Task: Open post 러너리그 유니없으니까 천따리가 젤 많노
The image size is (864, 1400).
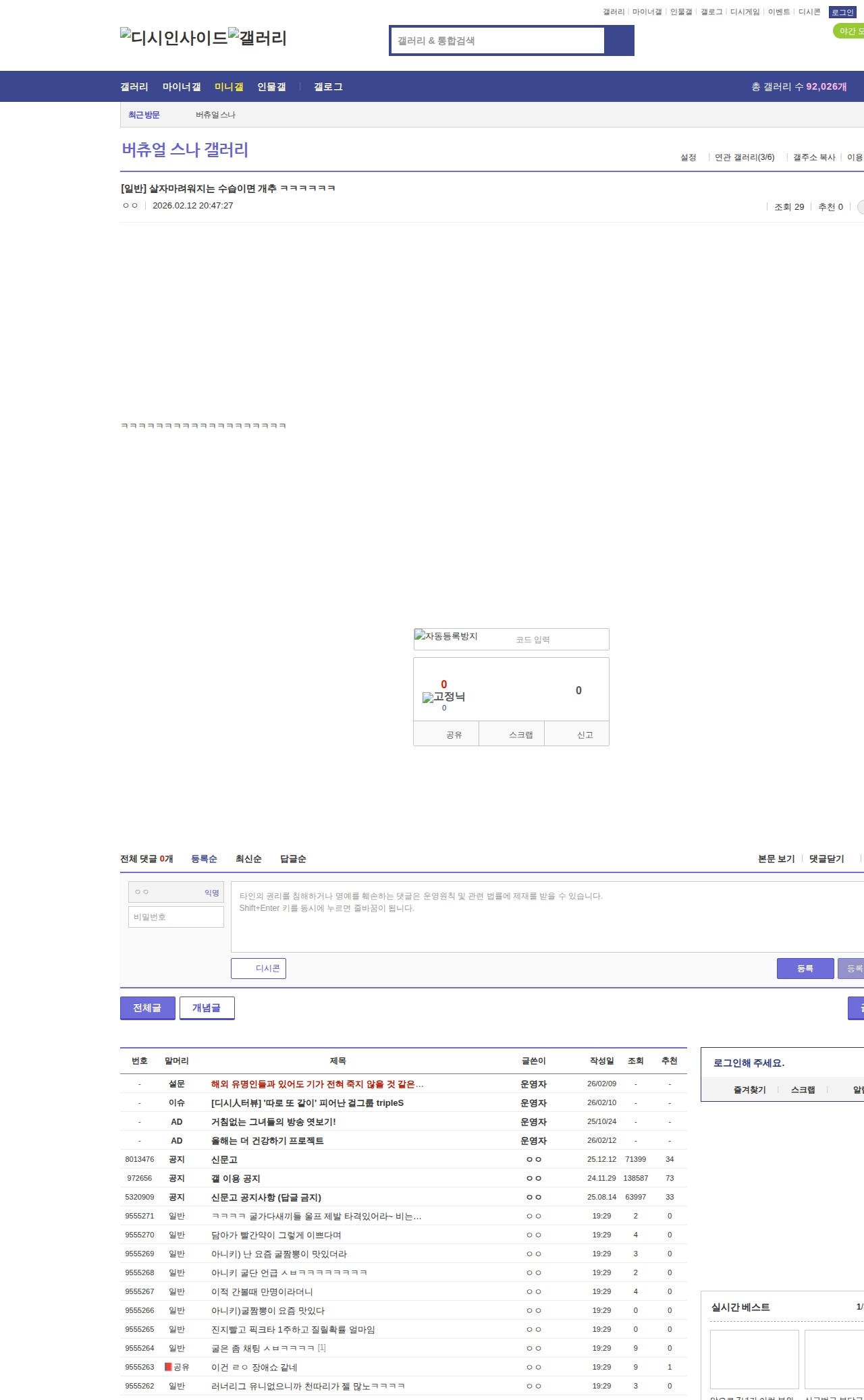Action: [x=308, y=1386]
